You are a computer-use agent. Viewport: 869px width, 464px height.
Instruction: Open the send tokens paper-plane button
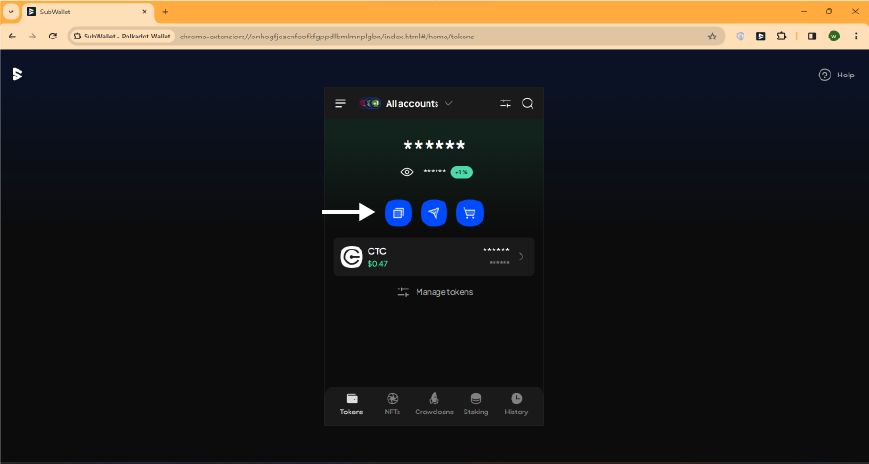pyautogui.click(x=434, y=213)
